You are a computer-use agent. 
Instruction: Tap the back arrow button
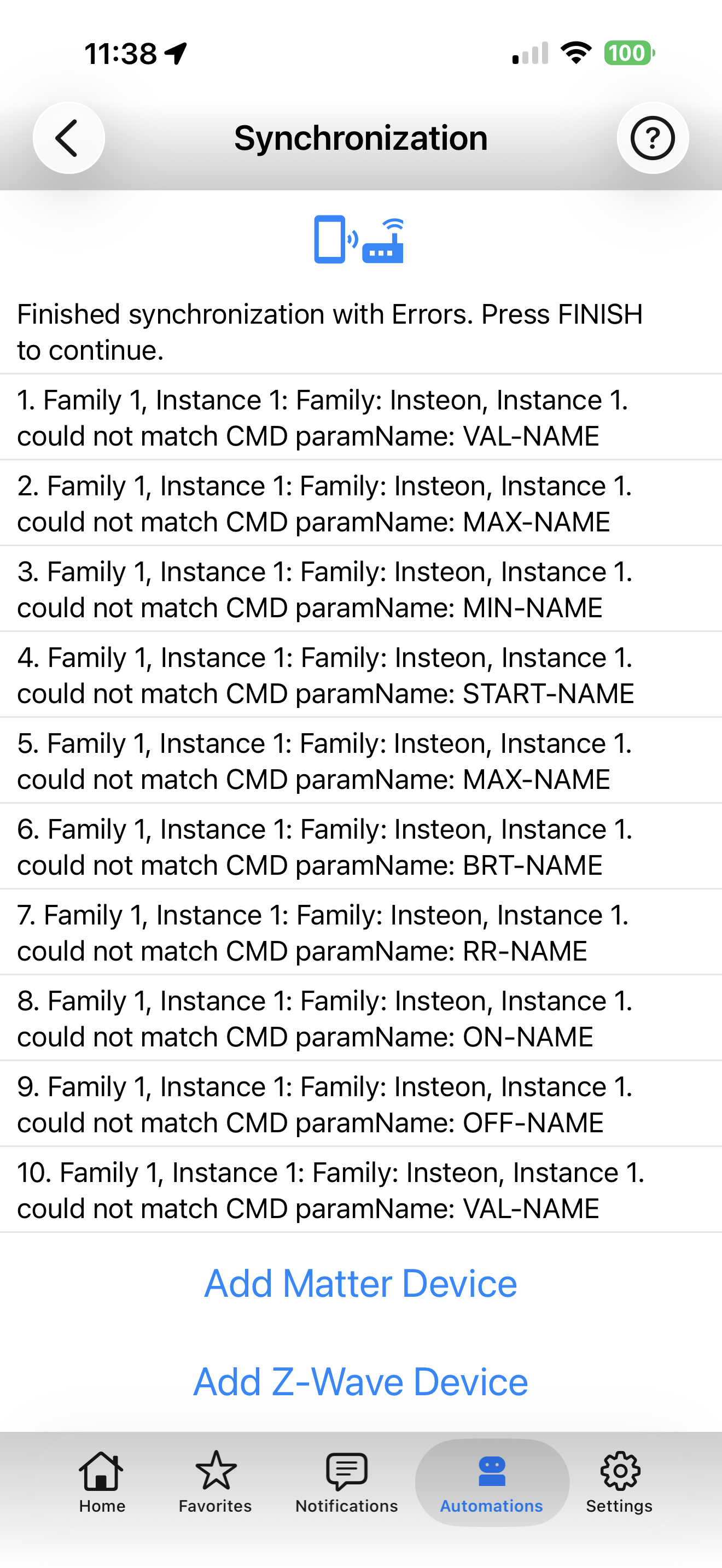tap(69, 138)
